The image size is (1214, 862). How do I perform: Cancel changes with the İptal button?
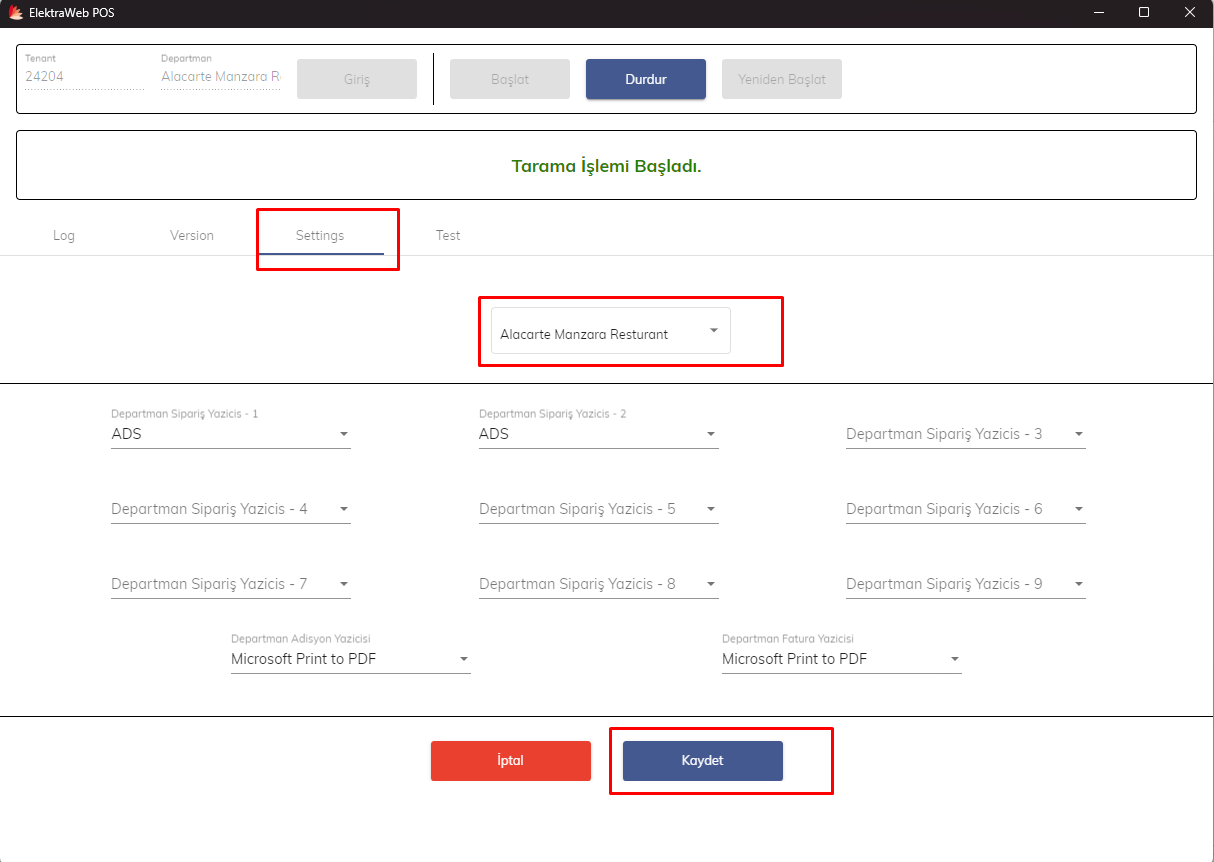510,761
